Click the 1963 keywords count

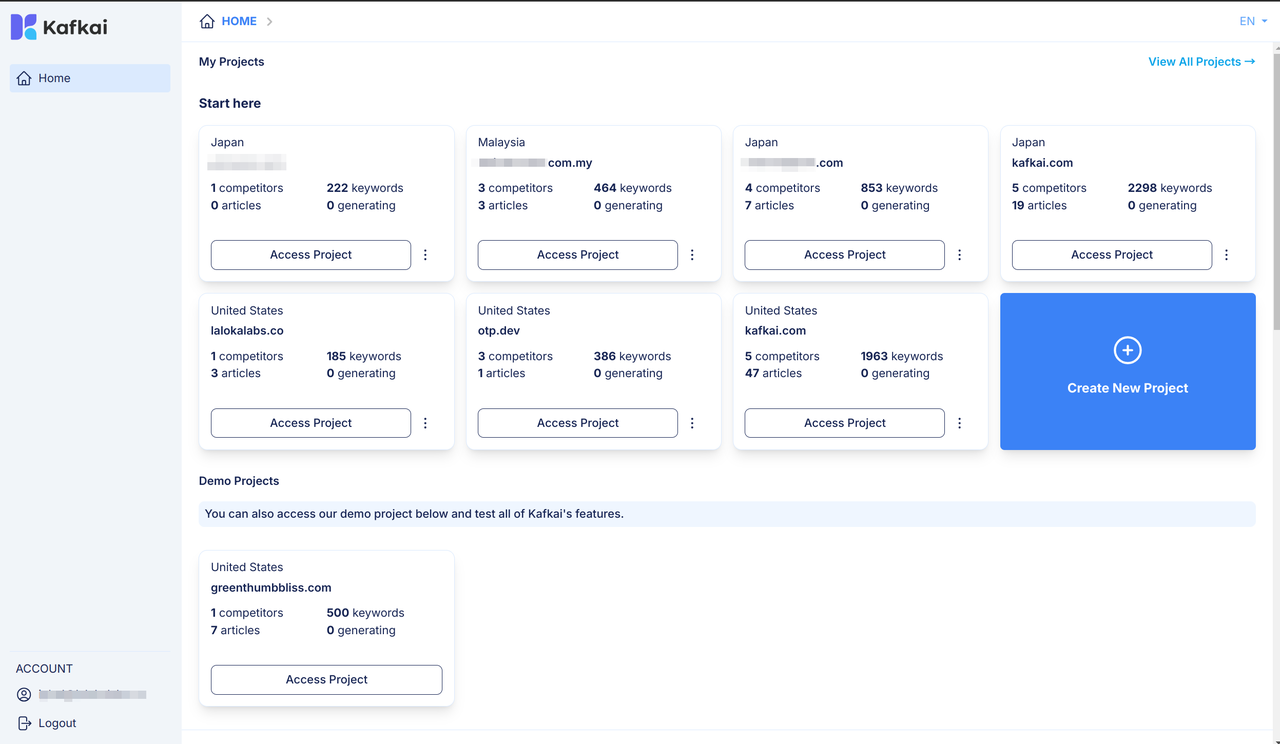[x=902, y=356]
